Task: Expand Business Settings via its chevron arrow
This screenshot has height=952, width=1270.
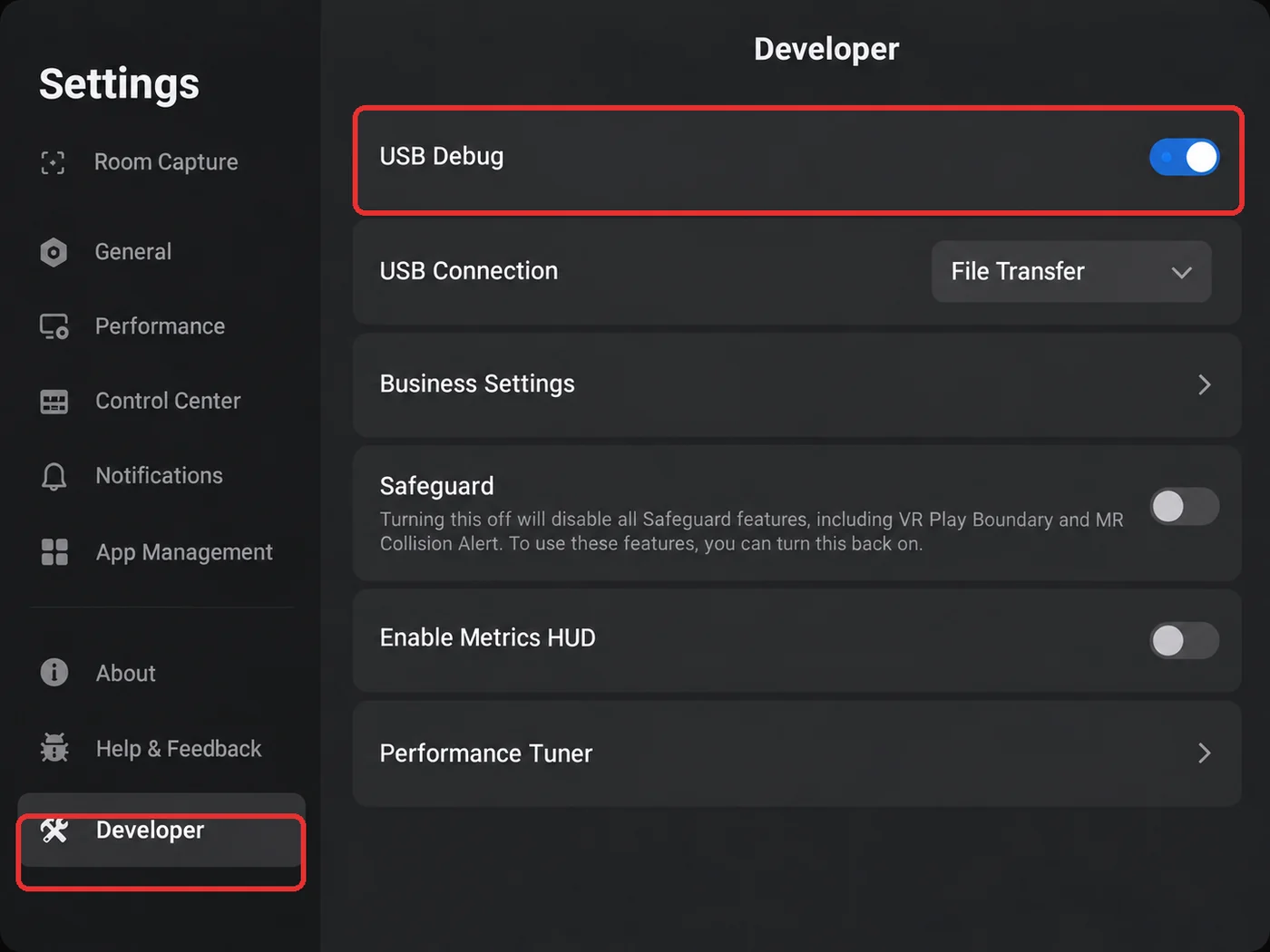Action: click(x=1205, y=384)
